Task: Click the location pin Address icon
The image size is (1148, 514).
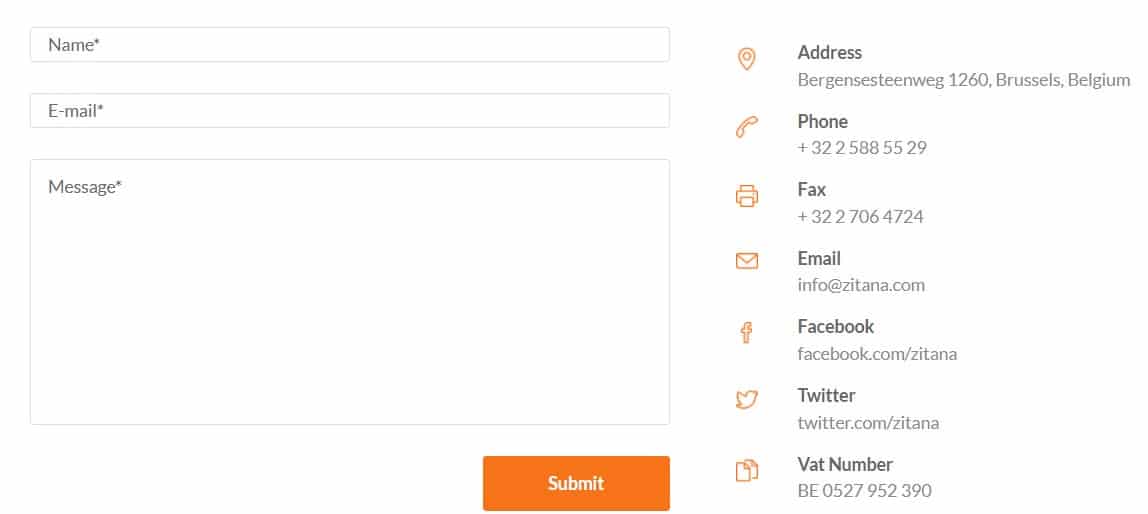Action: coord(746,59)
